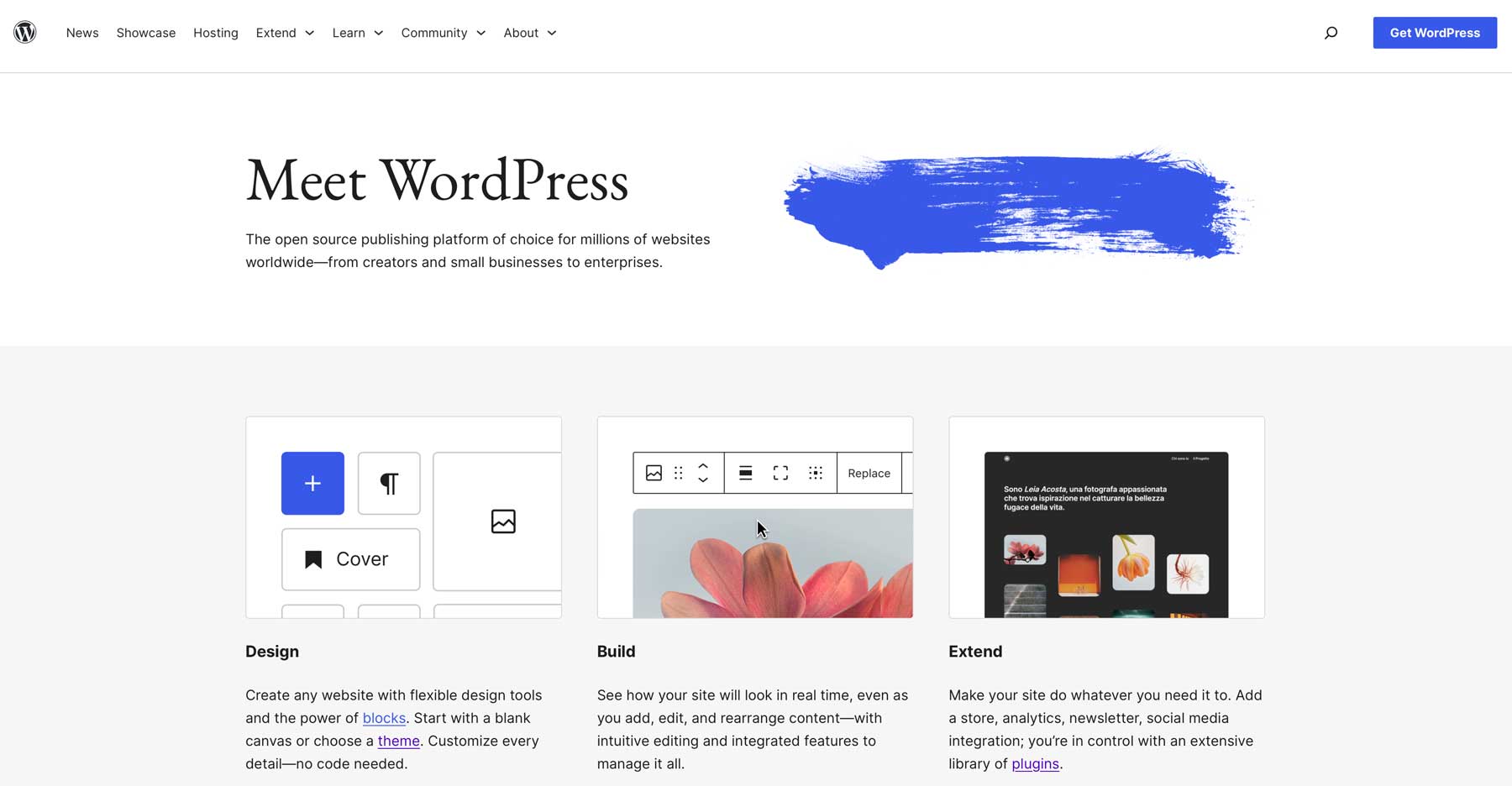
Task: Click the Get WordPress button
Action: [x=1434, y=33]
